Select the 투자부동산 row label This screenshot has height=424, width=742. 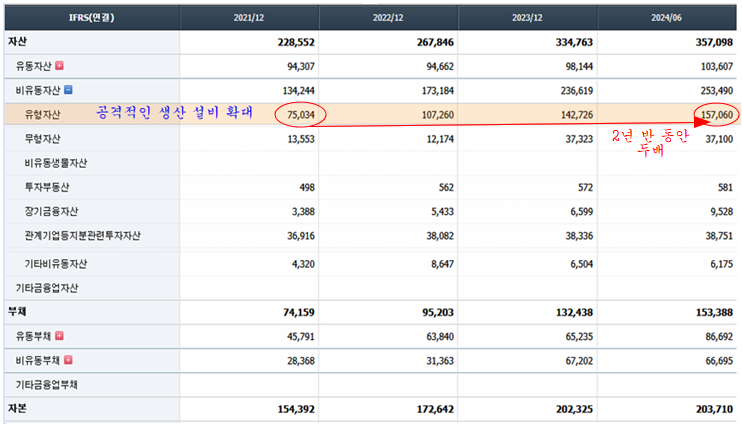pos(49,187)
